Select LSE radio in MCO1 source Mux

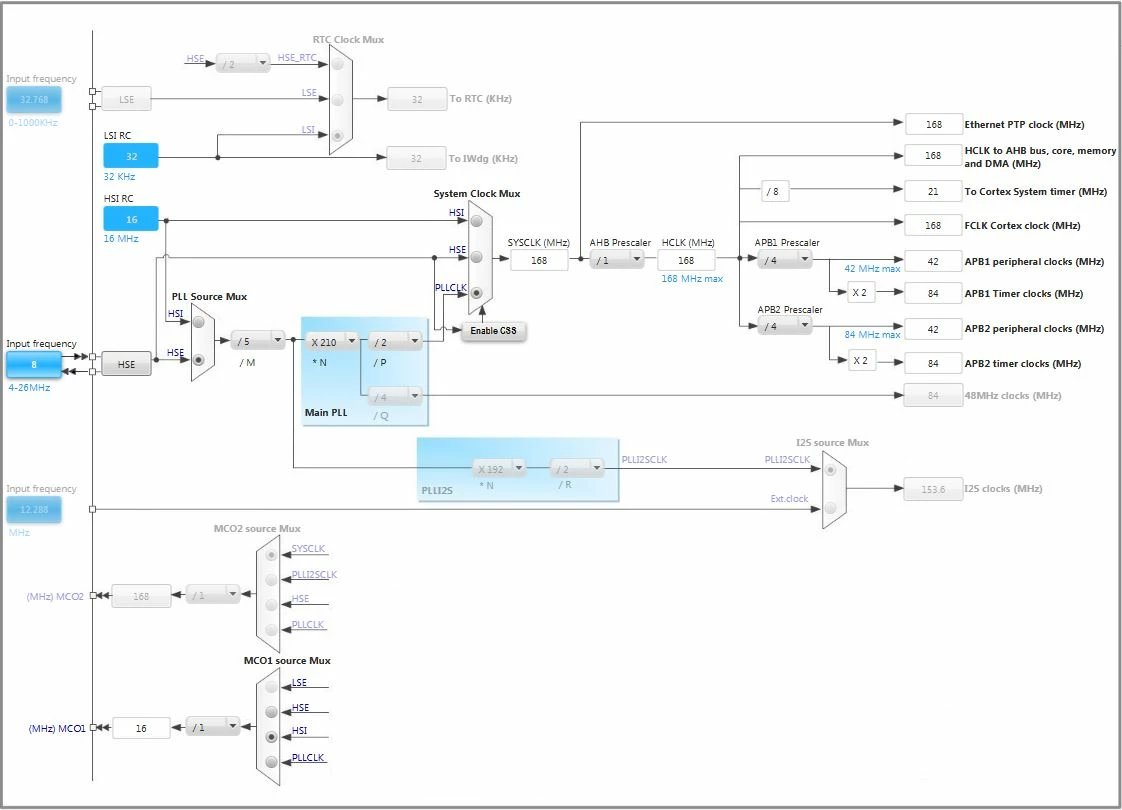(x=271, y=687)
